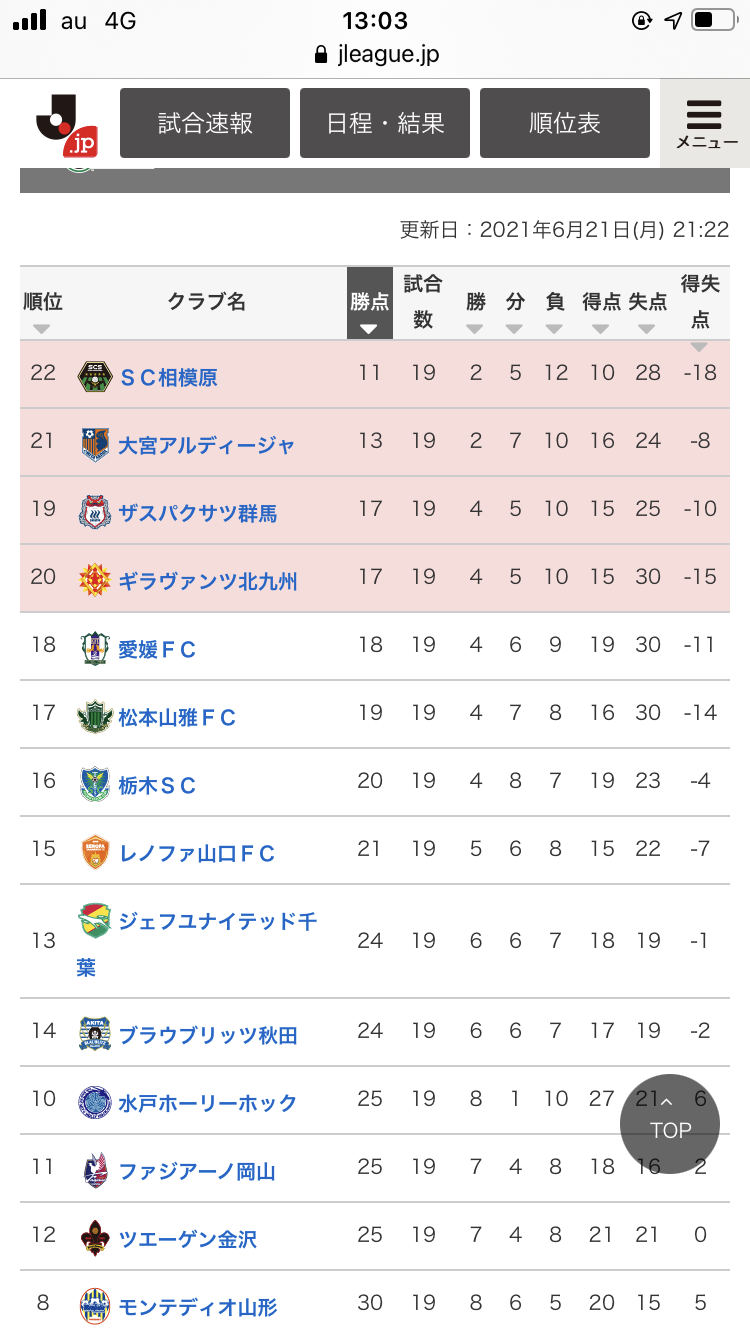Sort table by 順位 column arrow
750x1334 pixels.
pyautogui.click(x=41, y=329)
